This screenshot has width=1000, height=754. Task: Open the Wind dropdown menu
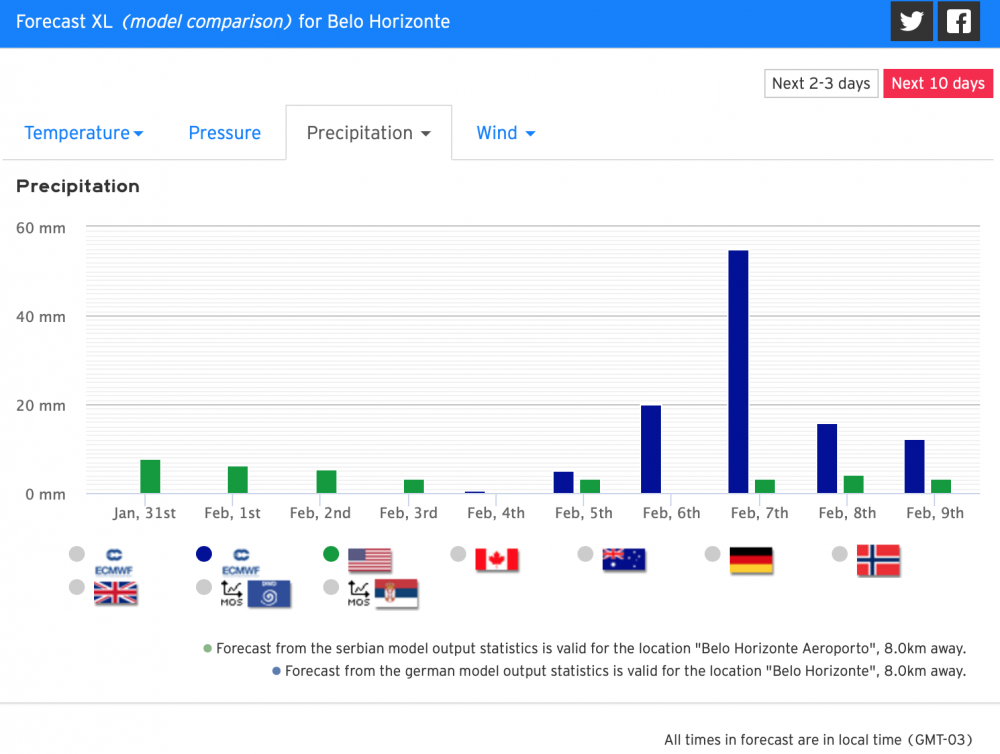point(505,133)
